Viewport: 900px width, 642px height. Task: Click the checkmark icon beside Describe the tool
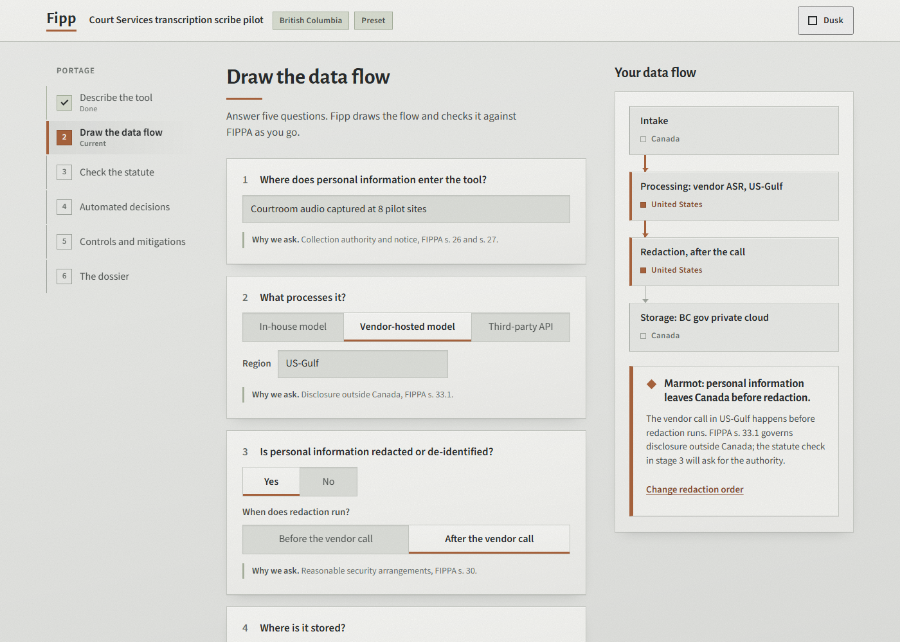64,102
